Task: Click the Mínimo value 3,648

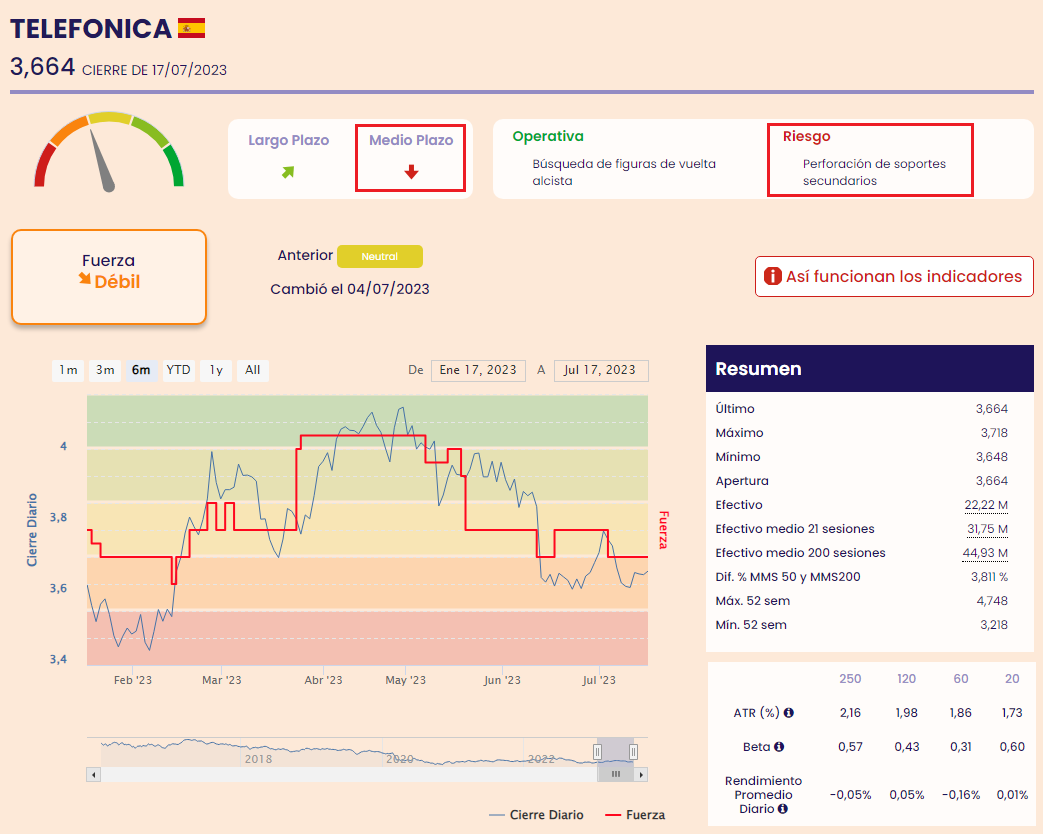Action: 992,457
